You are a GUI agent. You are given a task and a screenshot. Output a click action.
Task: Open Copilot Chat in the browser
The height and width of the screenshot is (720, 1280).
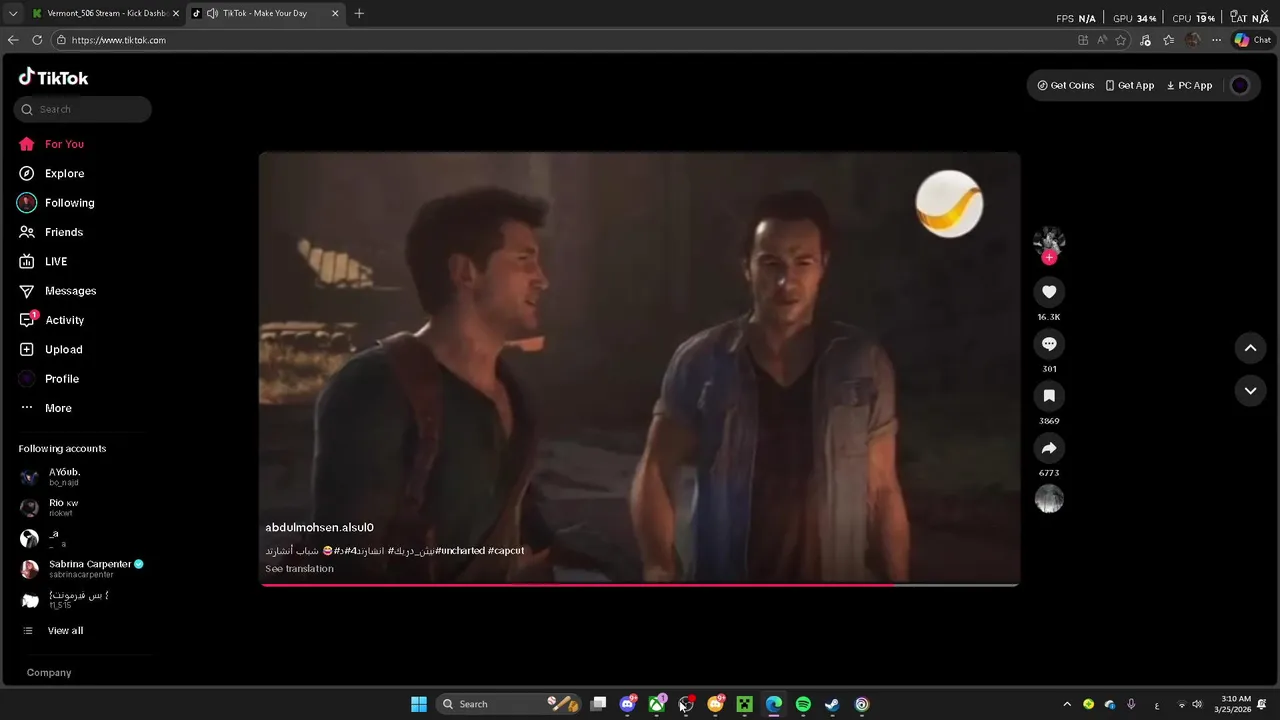click(x=1252, y=40)
